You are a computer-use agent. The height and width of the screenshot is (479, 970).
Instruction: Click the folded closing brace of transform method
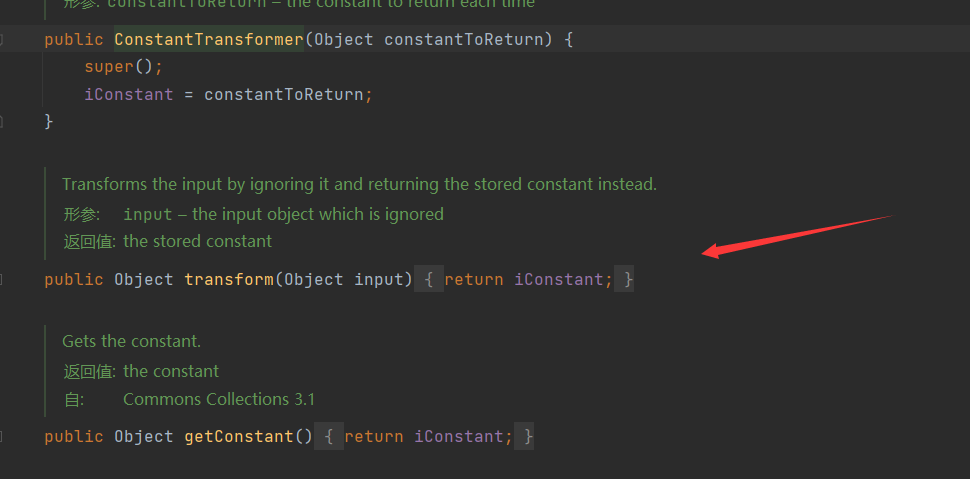tap(627, 280)
